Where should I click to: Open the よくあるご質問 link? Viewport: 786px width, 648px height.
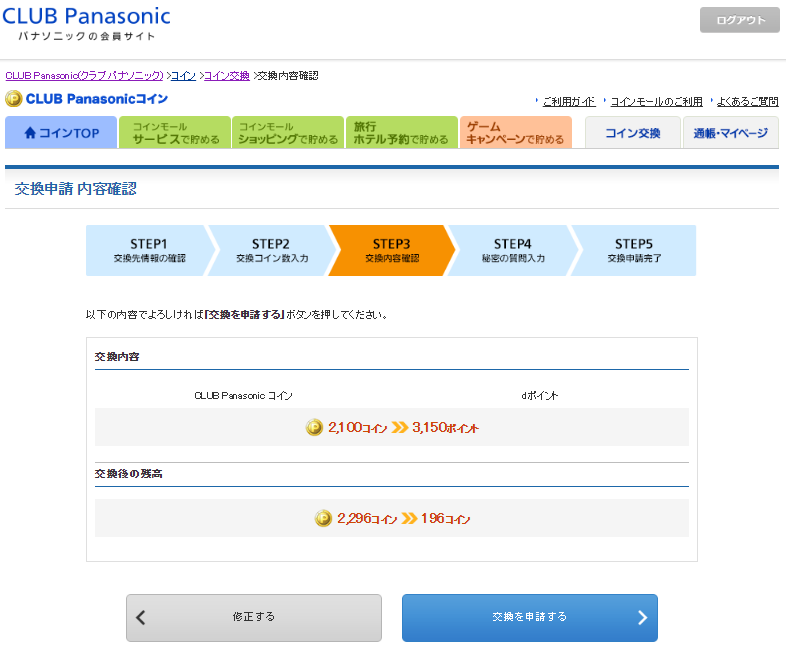[747, 102]
